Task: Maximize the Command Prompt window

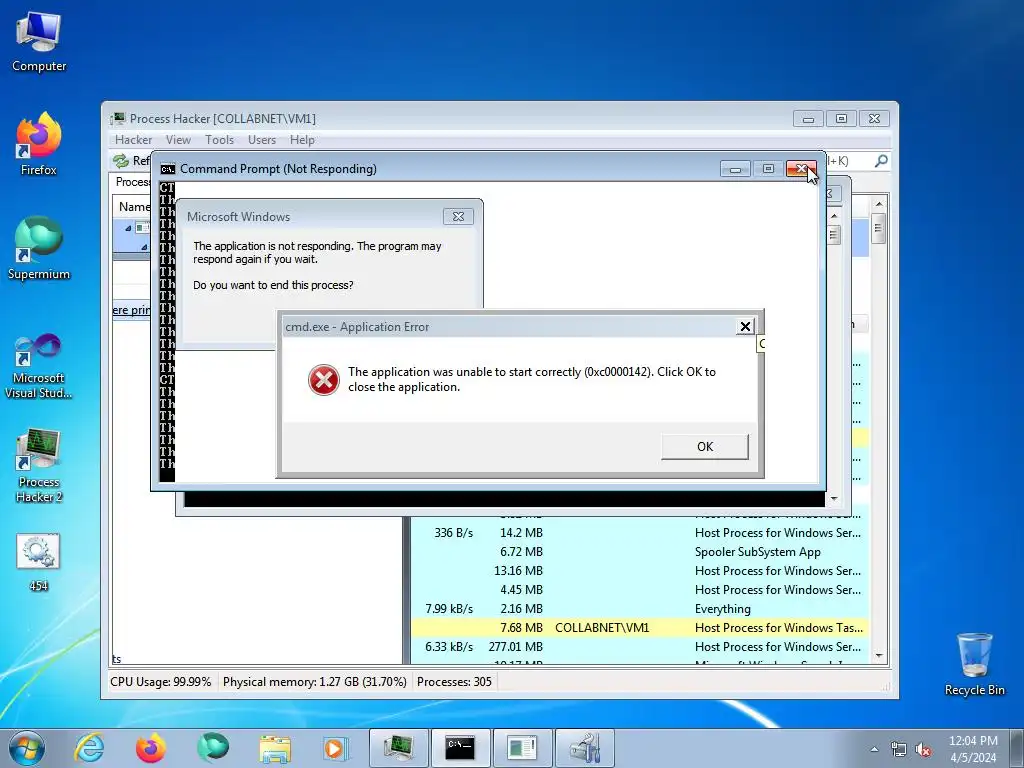Action: [768, 169]
